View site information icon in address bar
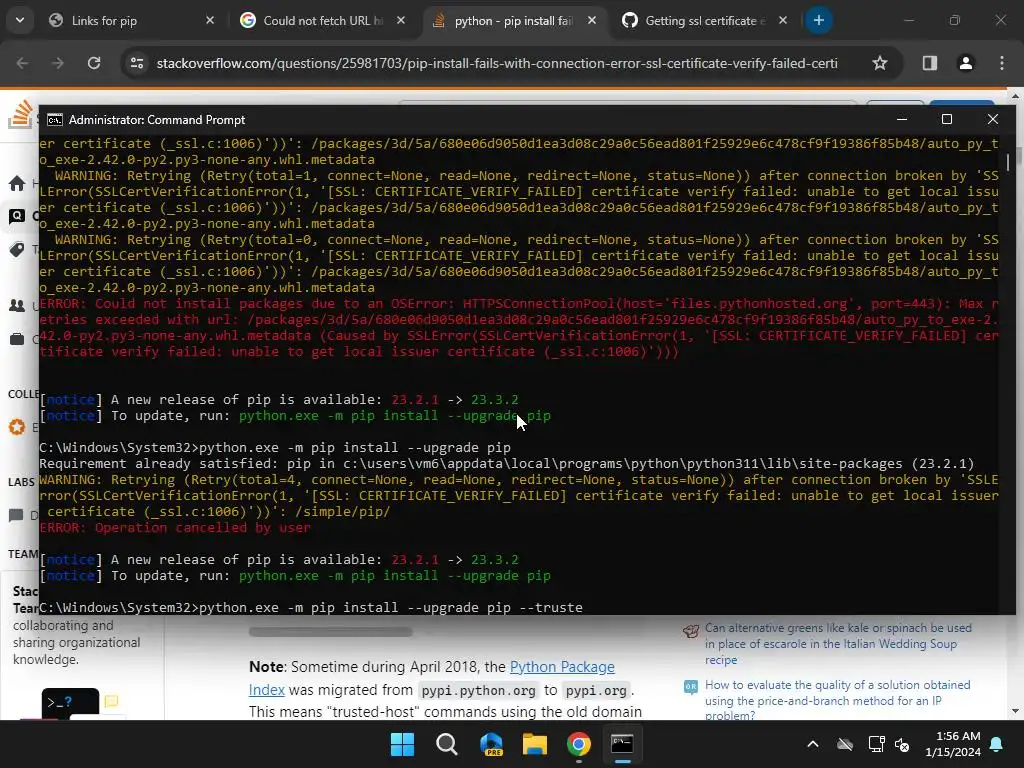The height and width of the screenshot is (768, 1024). tap(137, 63)
